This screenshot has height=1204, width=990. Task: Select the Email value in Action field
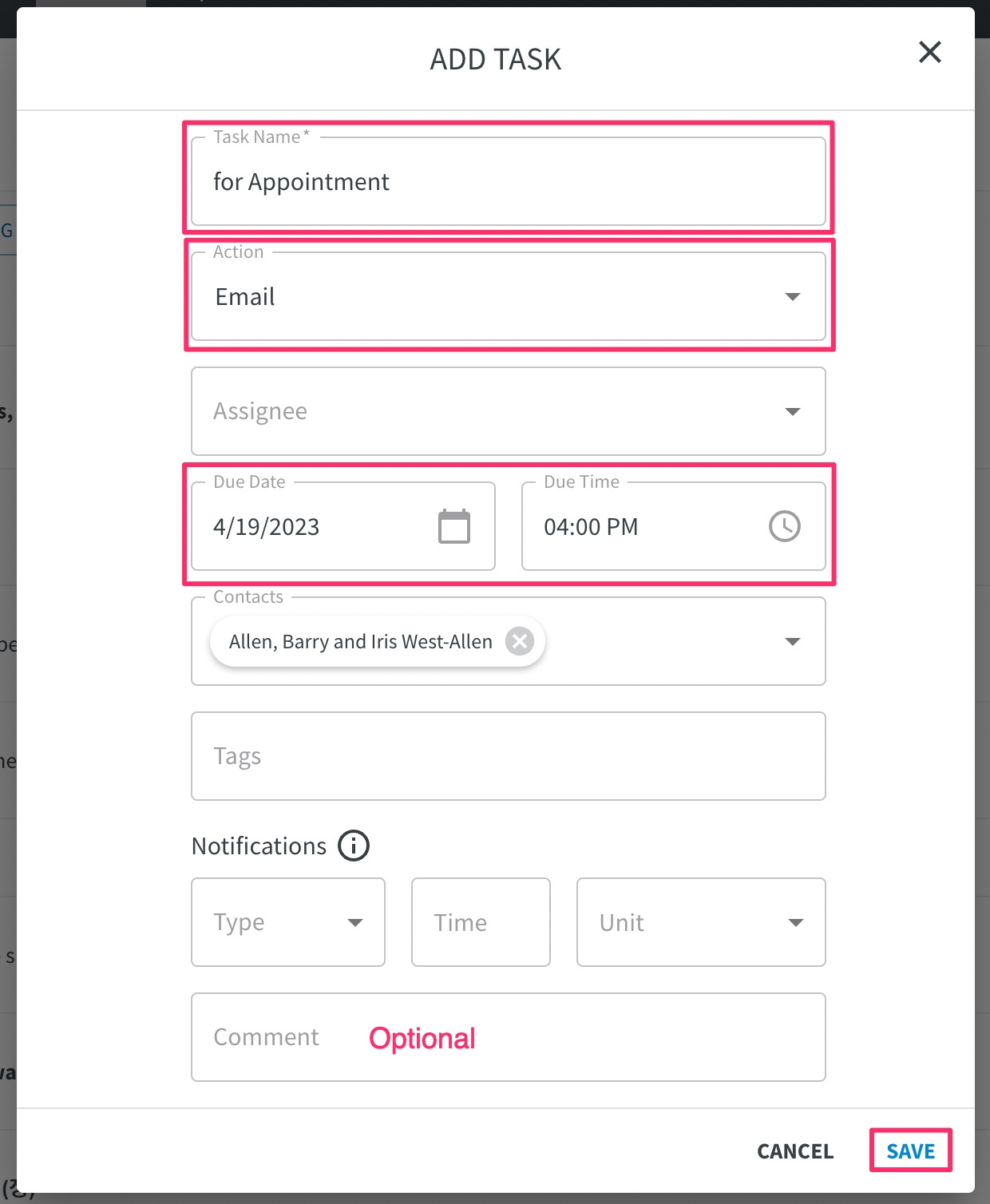click(x=245, y=297)
